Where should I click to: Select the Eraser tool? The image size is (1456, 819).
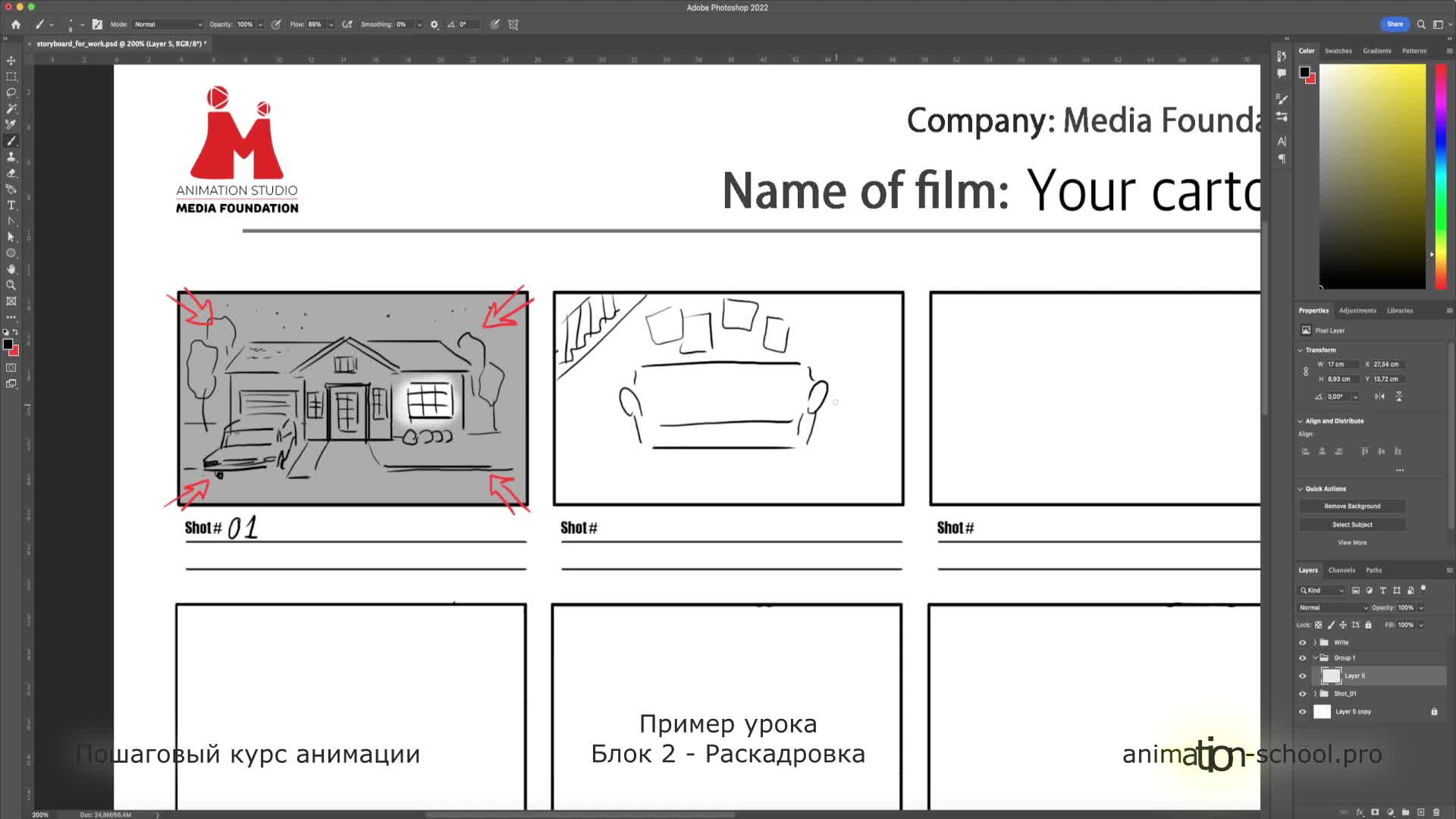click(11, 173)
